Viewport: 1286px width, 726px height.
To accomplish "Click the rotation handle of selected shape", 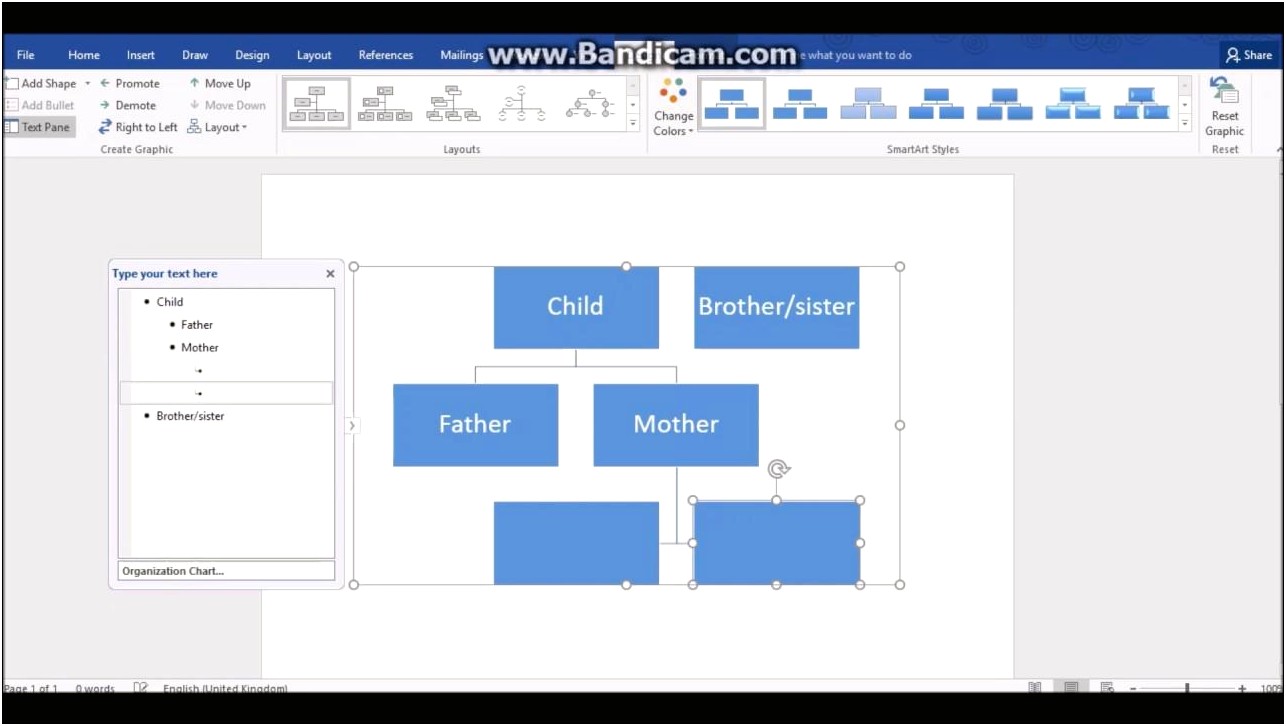I will (779, 469).
